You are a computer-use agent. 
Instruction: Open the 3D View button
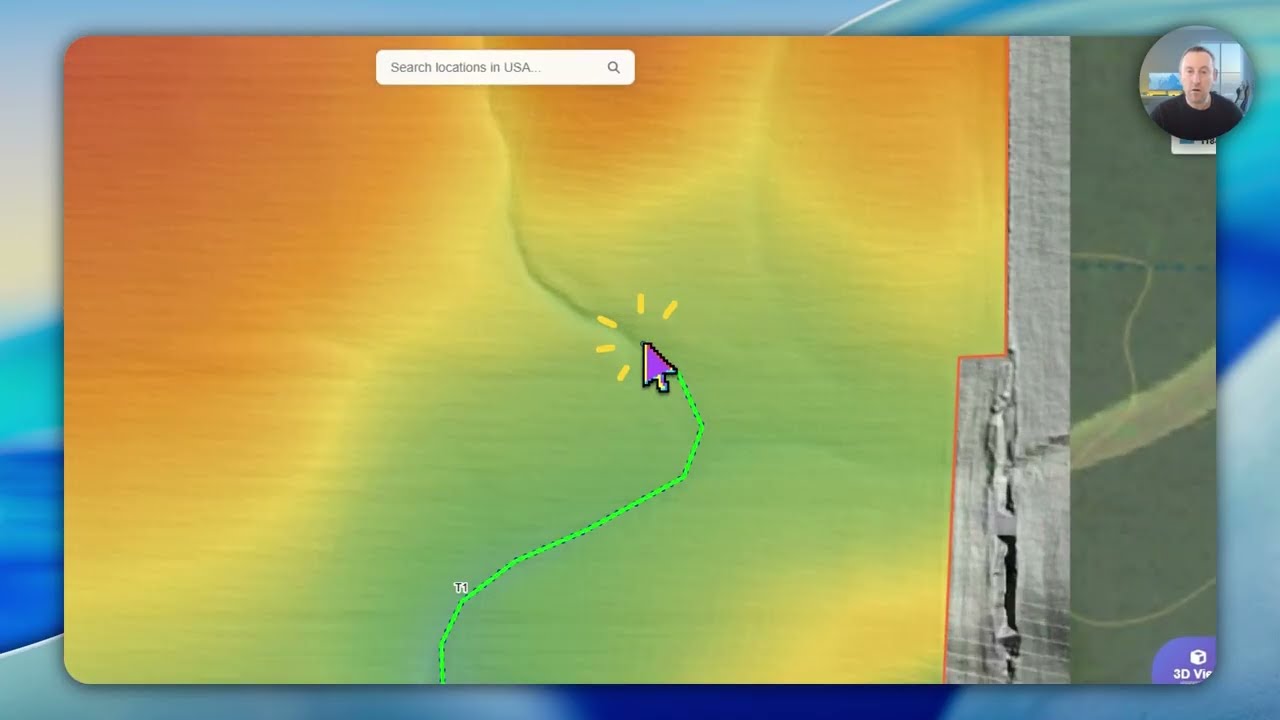click(1186, 663)
